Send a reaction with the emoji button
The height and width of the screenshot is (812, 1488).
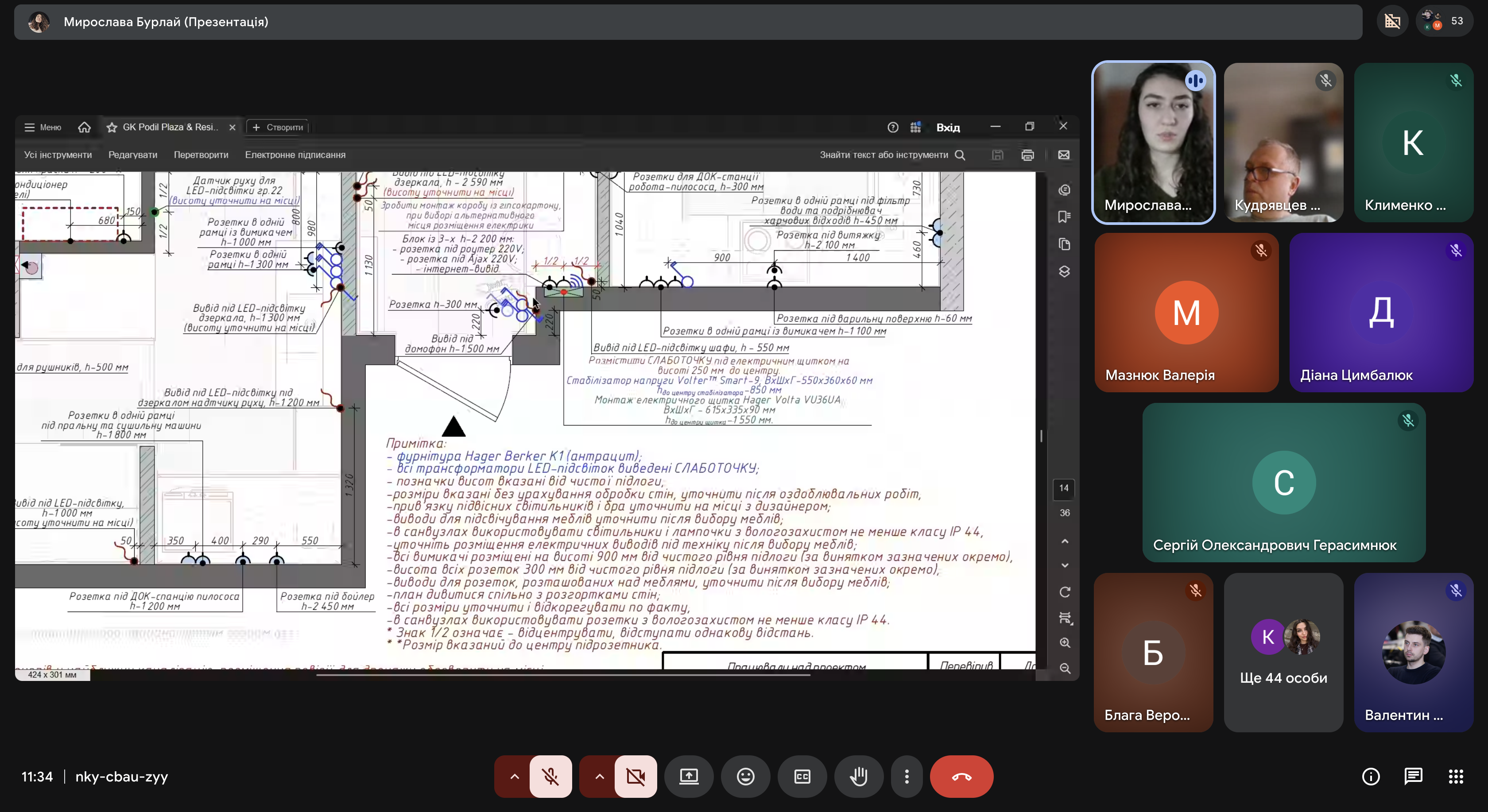click(745, 777)
